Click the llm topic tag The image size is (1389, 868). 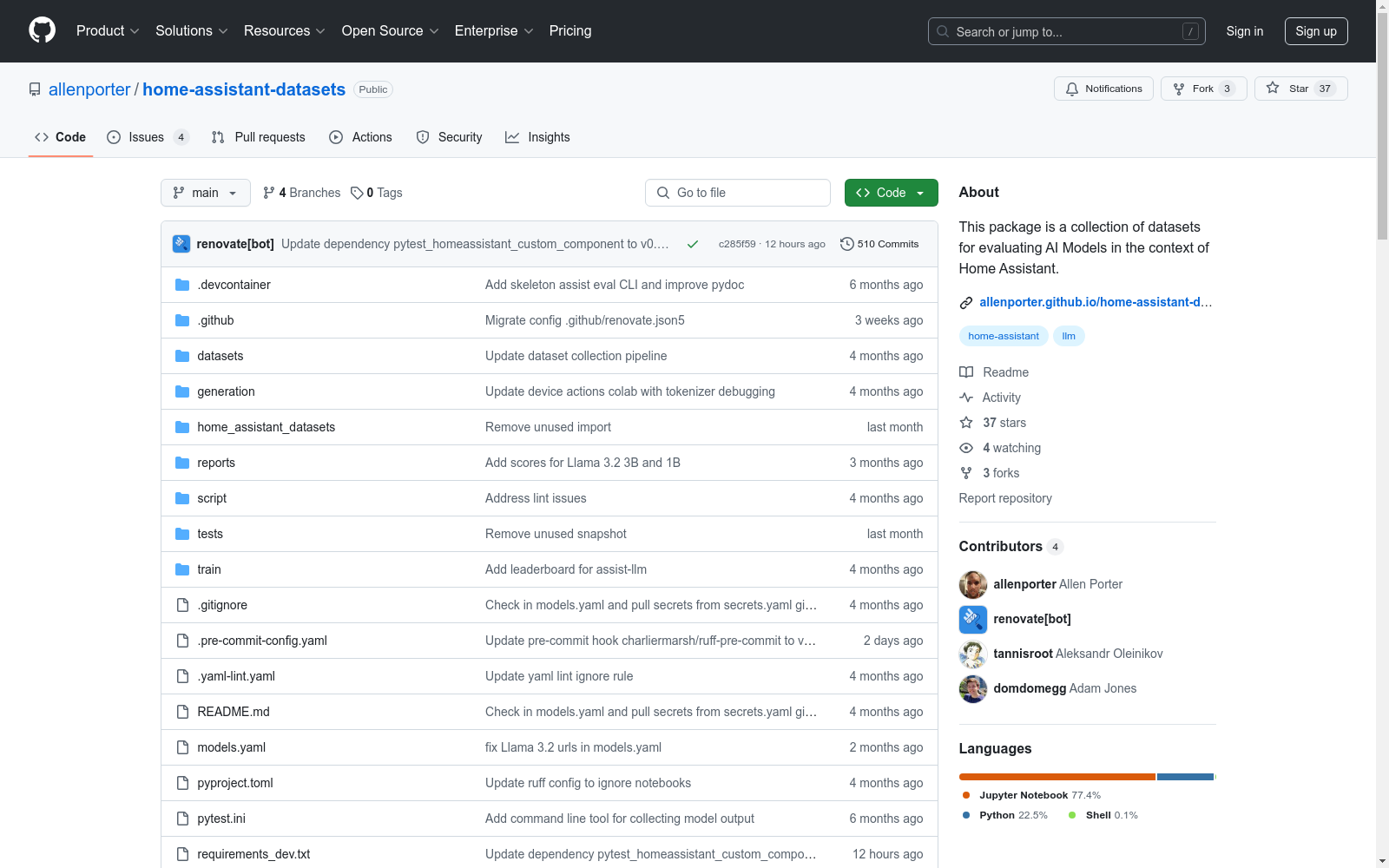point(1069,336)
